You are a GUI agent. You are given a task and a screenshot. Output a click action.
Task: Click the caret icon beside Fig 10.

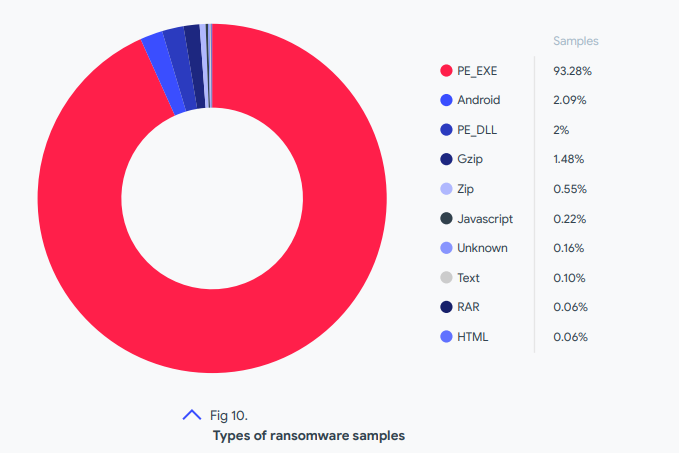tap(192, 415)
